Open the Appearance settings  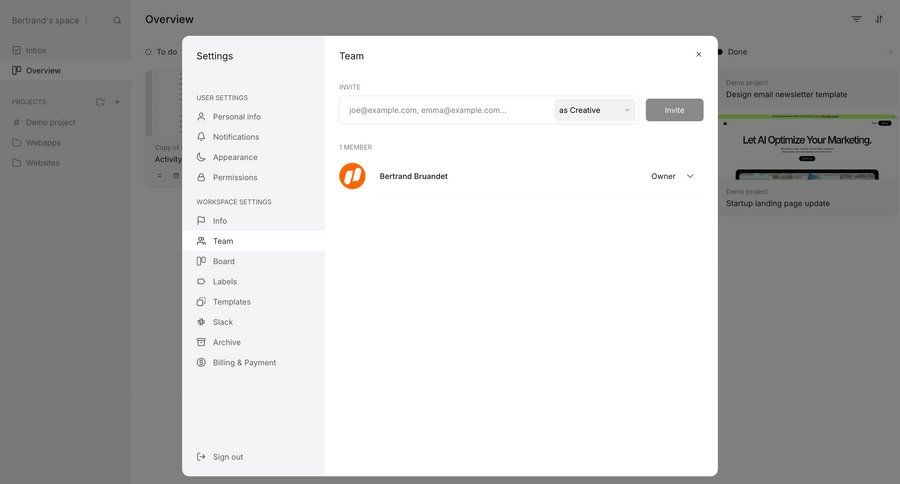pos(235,157)
